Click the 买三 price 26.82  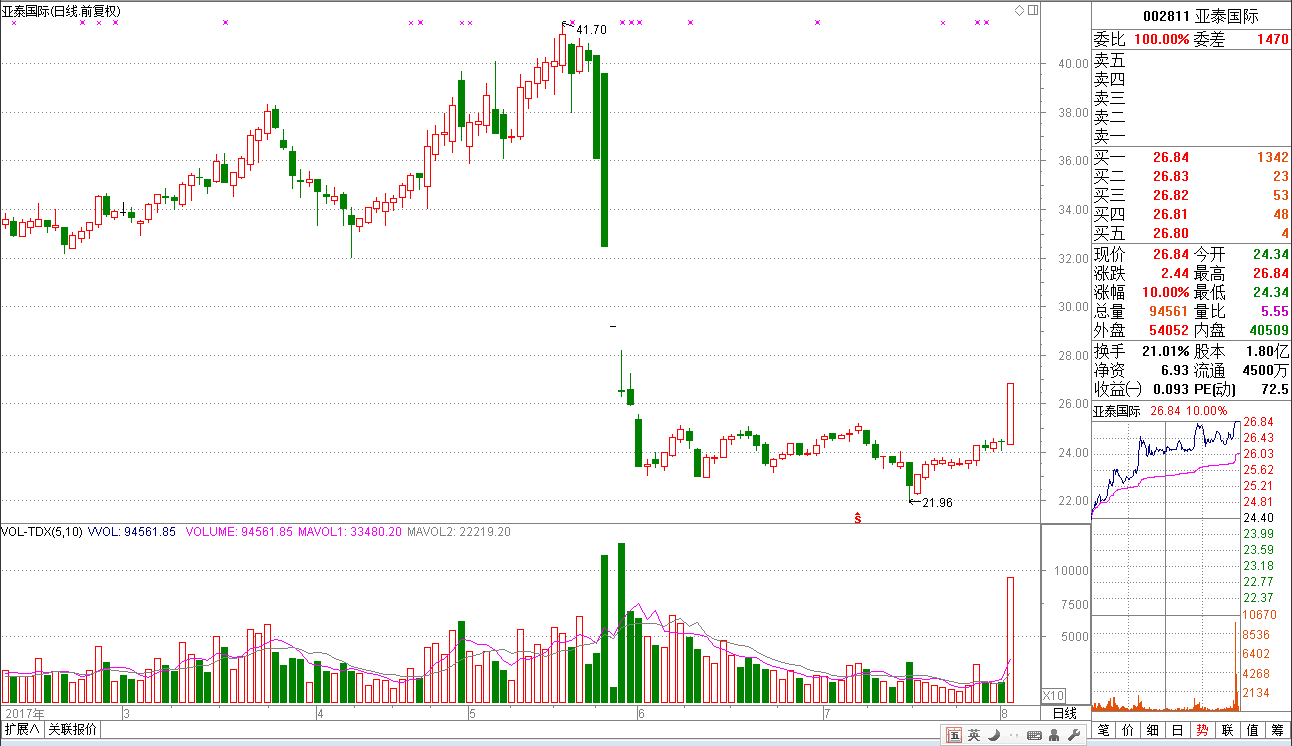coord(1170,195)
